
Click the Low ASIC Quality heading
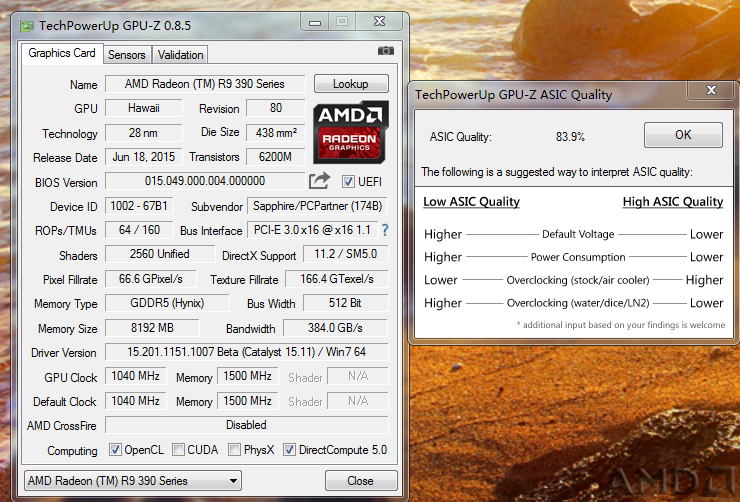click(x=471, y=202)
